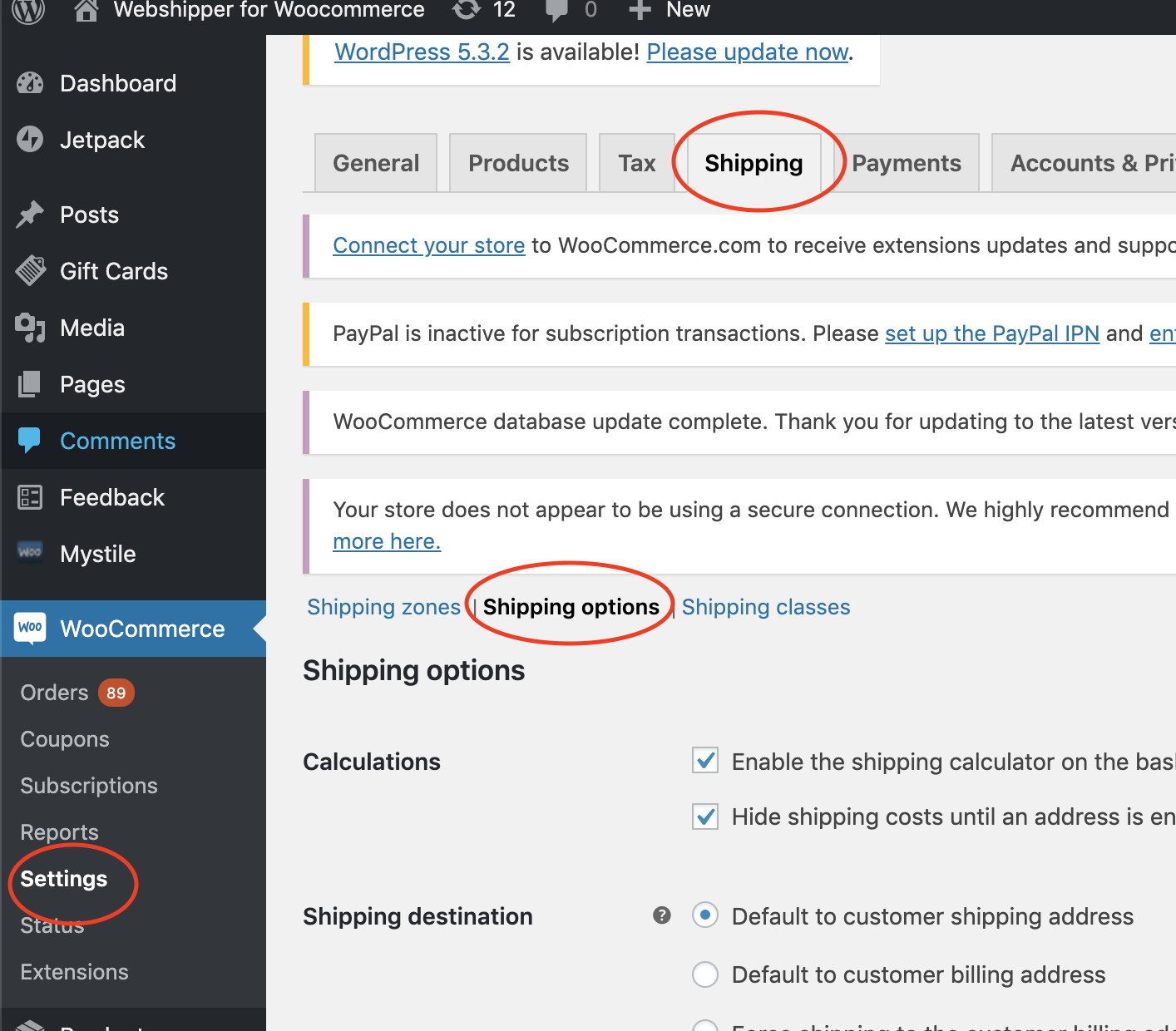Open the Tax settings tab

(637, 163)
